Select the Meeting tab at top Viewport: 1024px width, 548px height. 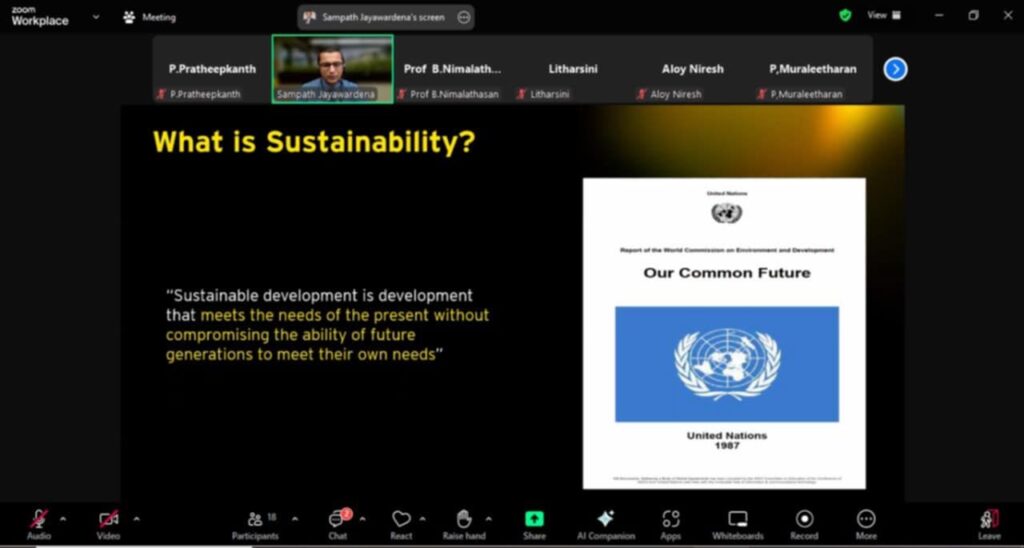[x=150, y=17]
